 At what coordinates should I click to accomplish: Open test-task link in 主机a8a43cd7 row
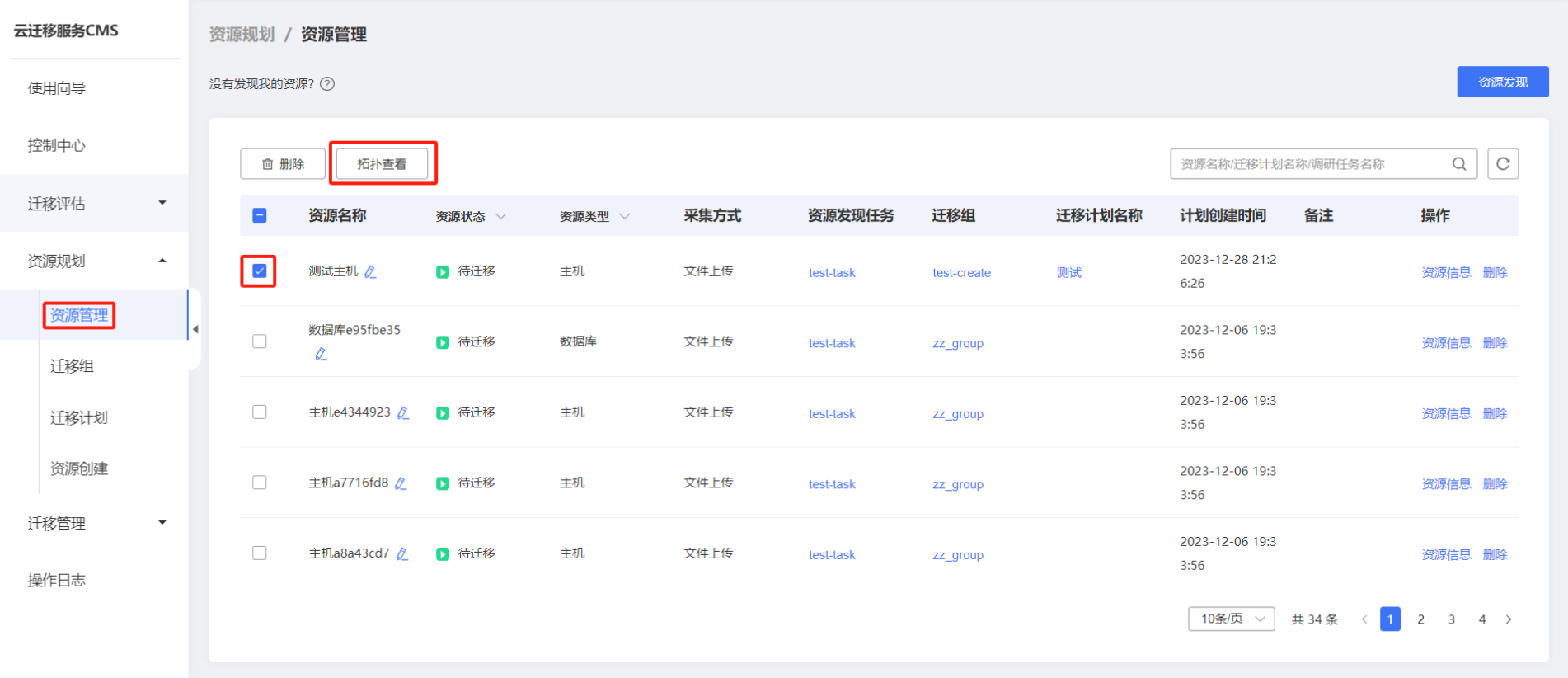832,554
